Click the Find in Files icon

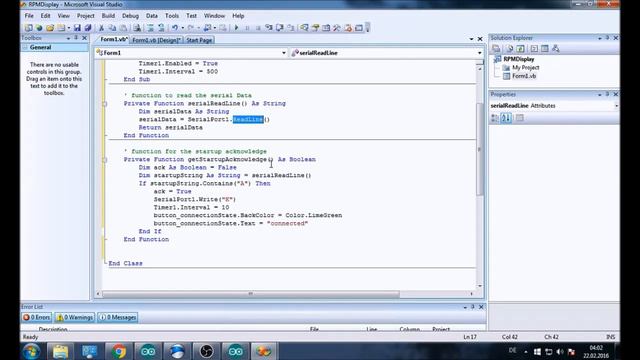pyautogui.click(x=137, y=28)
